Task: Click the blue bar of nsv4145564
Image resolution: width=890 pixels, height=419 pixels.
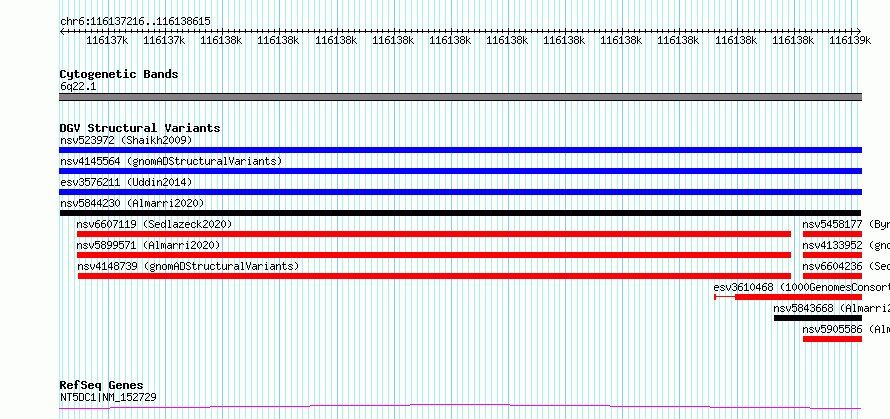Action: pyautogui.click(x=460, y=171)
